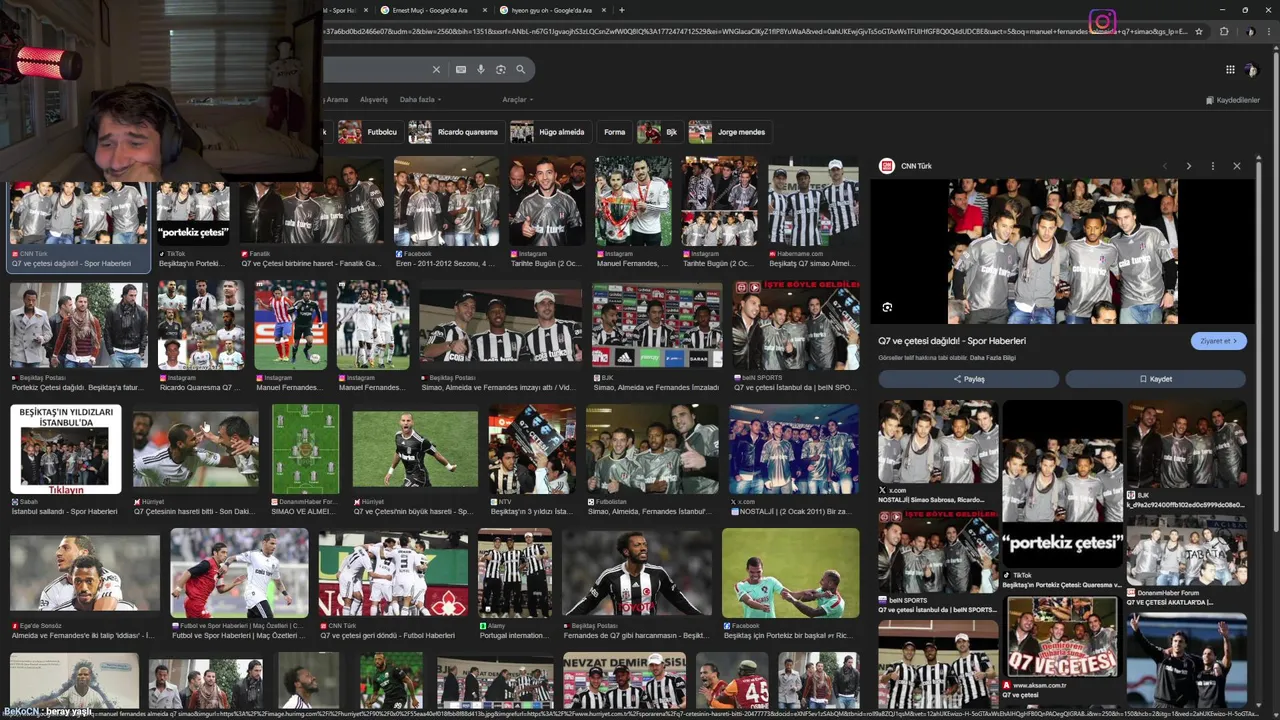Select the Jorge mendes filter chip

[x=729, y=132]
